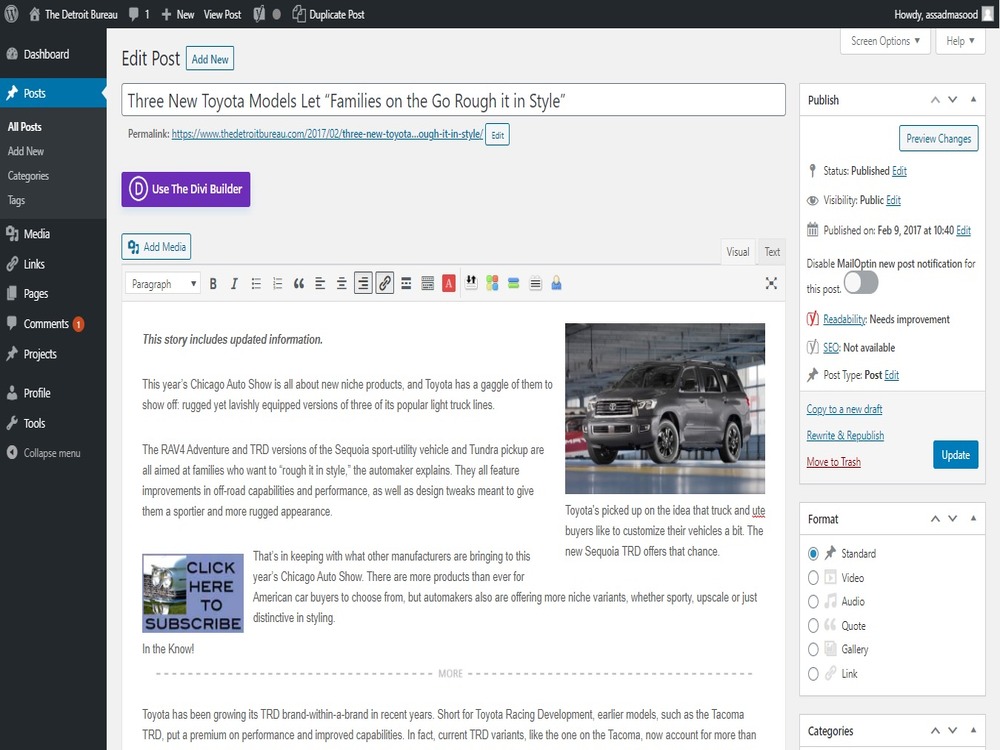Viewport: 1000px width, 750px height.
Task: Click Rewrite & Republish link
Action: 845,436
